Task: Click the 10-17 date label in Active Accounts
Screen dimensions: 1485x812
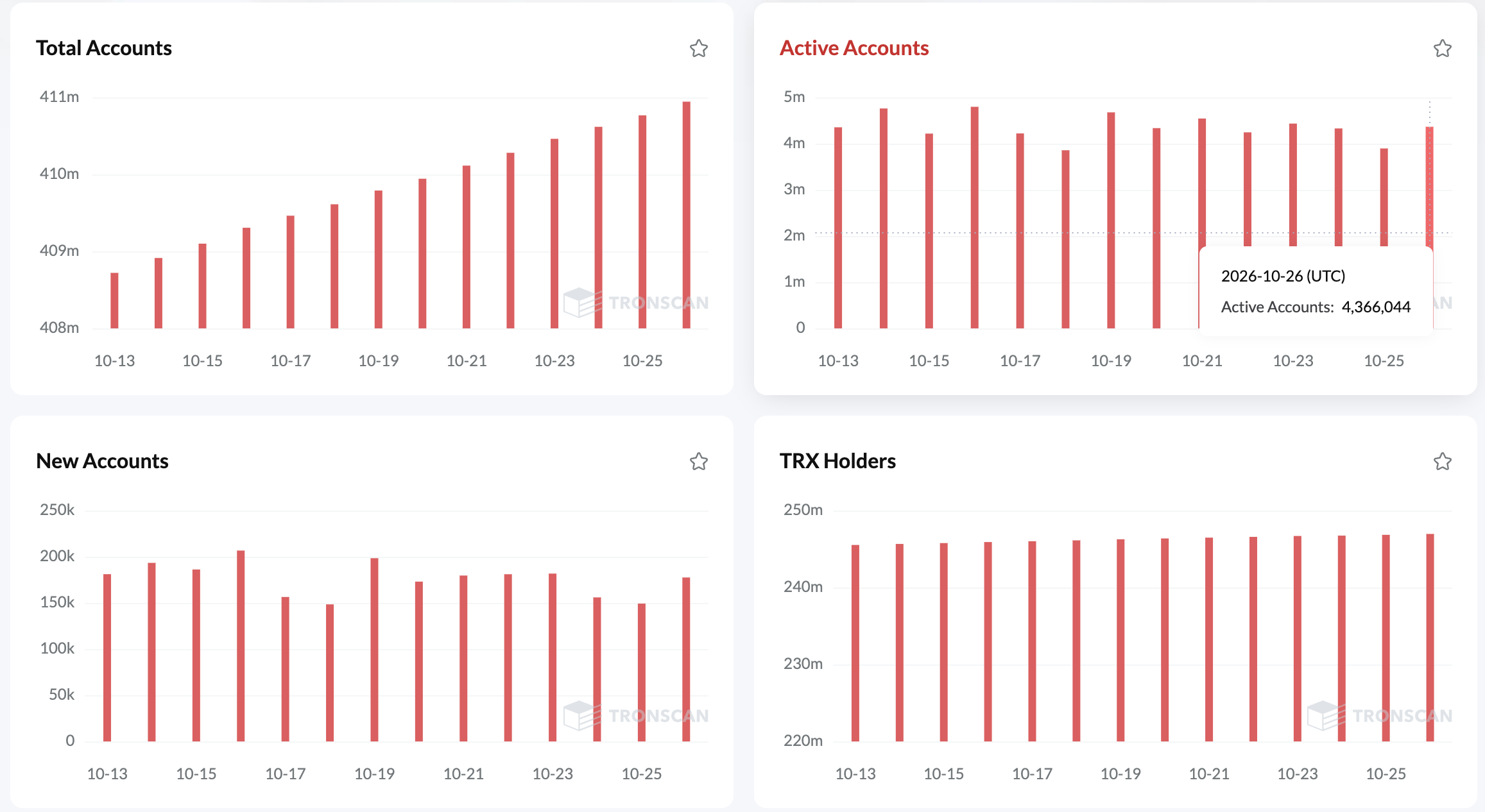Action: [1020, 361]
